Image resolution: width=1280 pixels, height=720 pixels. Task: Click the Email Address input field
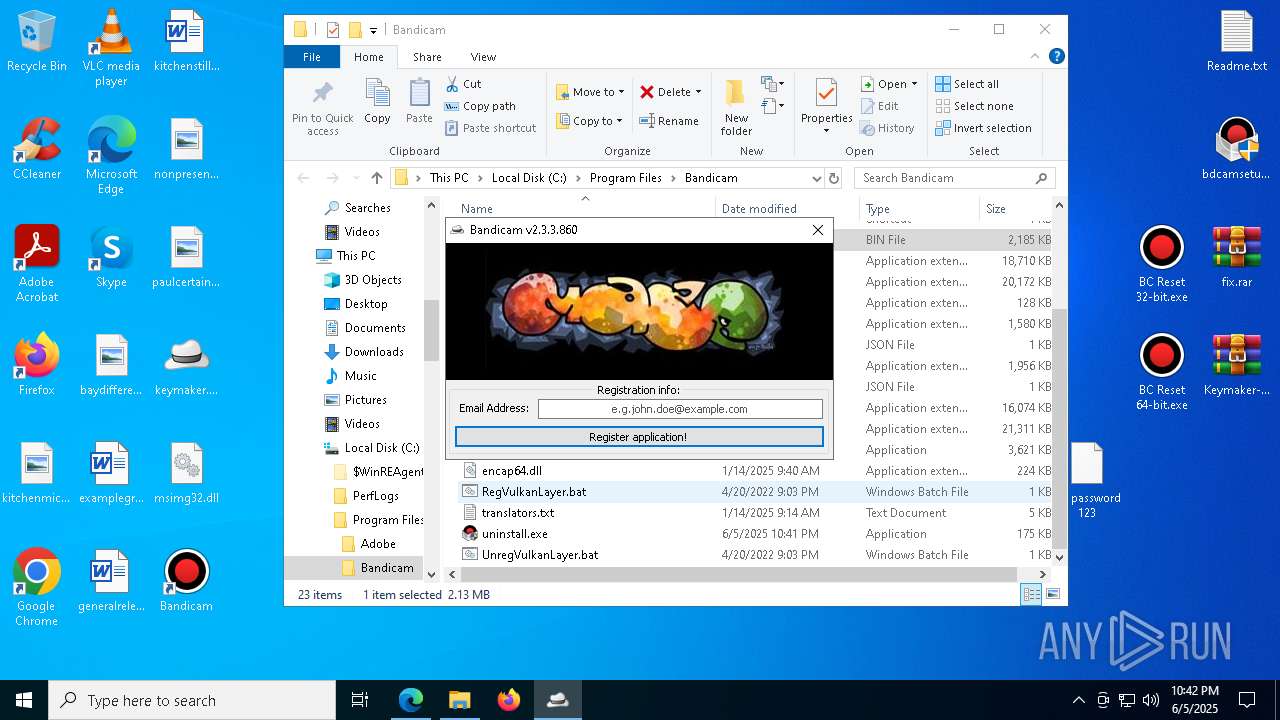[x=680, y=409]
